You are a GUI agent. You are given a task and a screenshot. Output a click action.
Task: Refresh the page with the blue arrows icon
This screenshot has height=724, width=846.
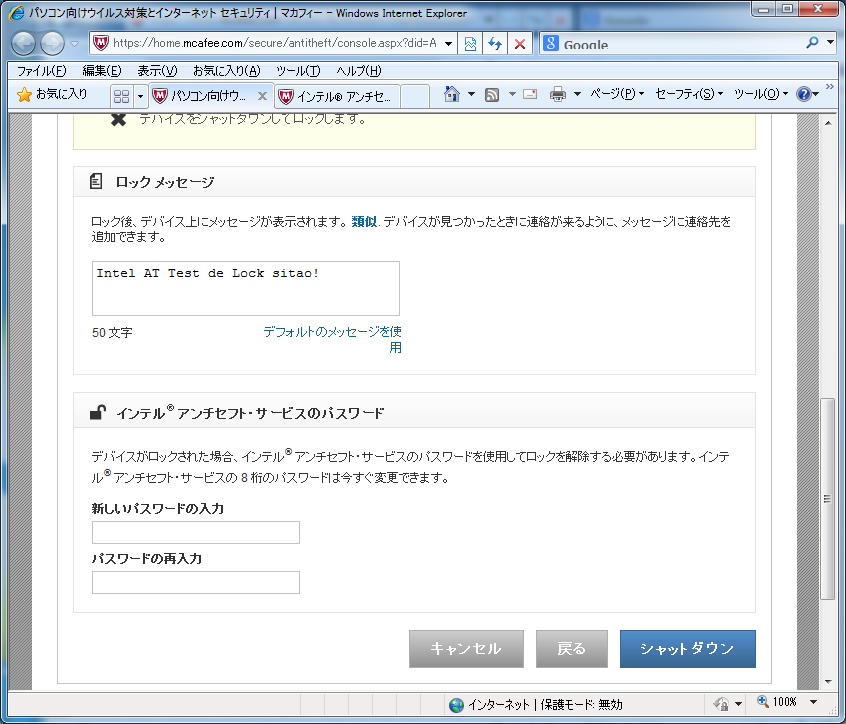(x=495, y=43)
